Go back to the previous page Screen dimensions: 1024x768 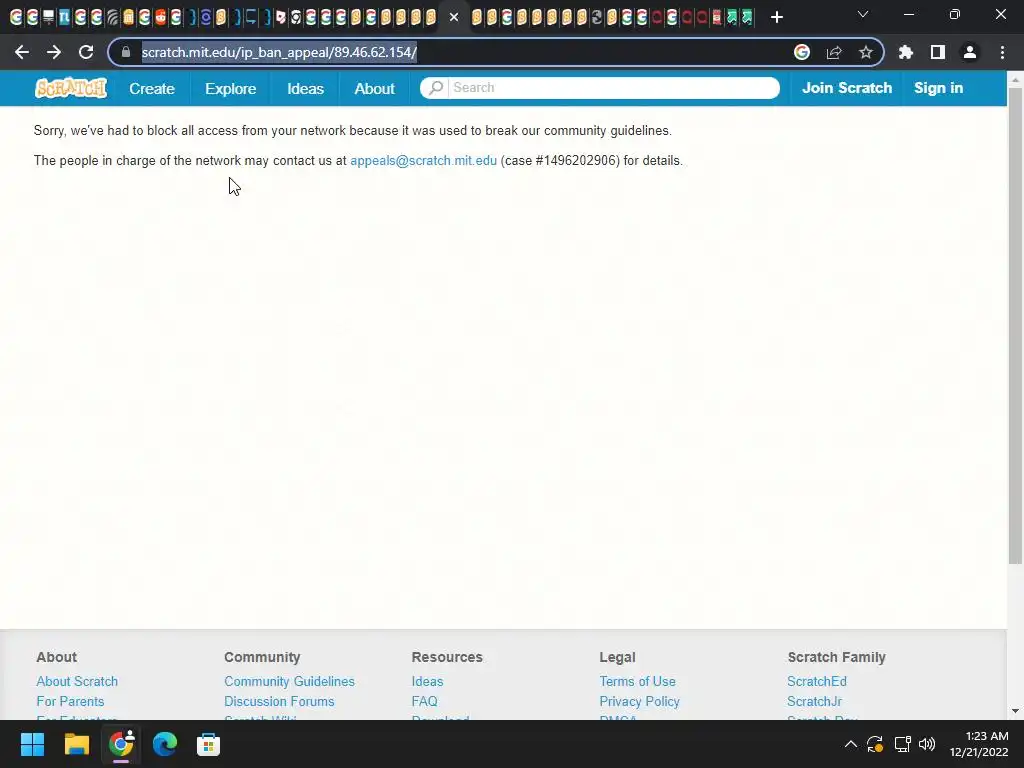click(22, 52)
